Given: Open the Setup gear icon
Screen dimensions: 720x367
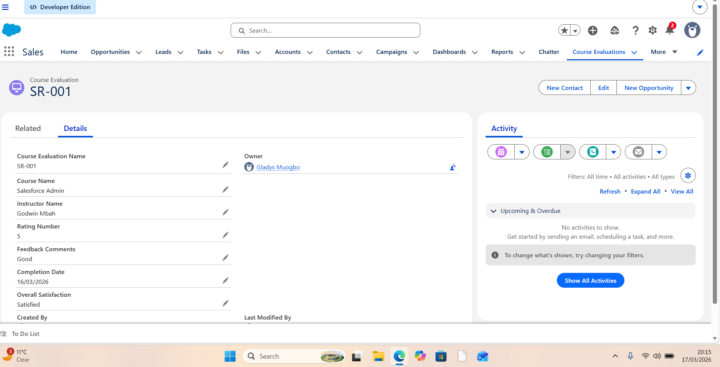Looking at the screenshot, I should point(652,30).
